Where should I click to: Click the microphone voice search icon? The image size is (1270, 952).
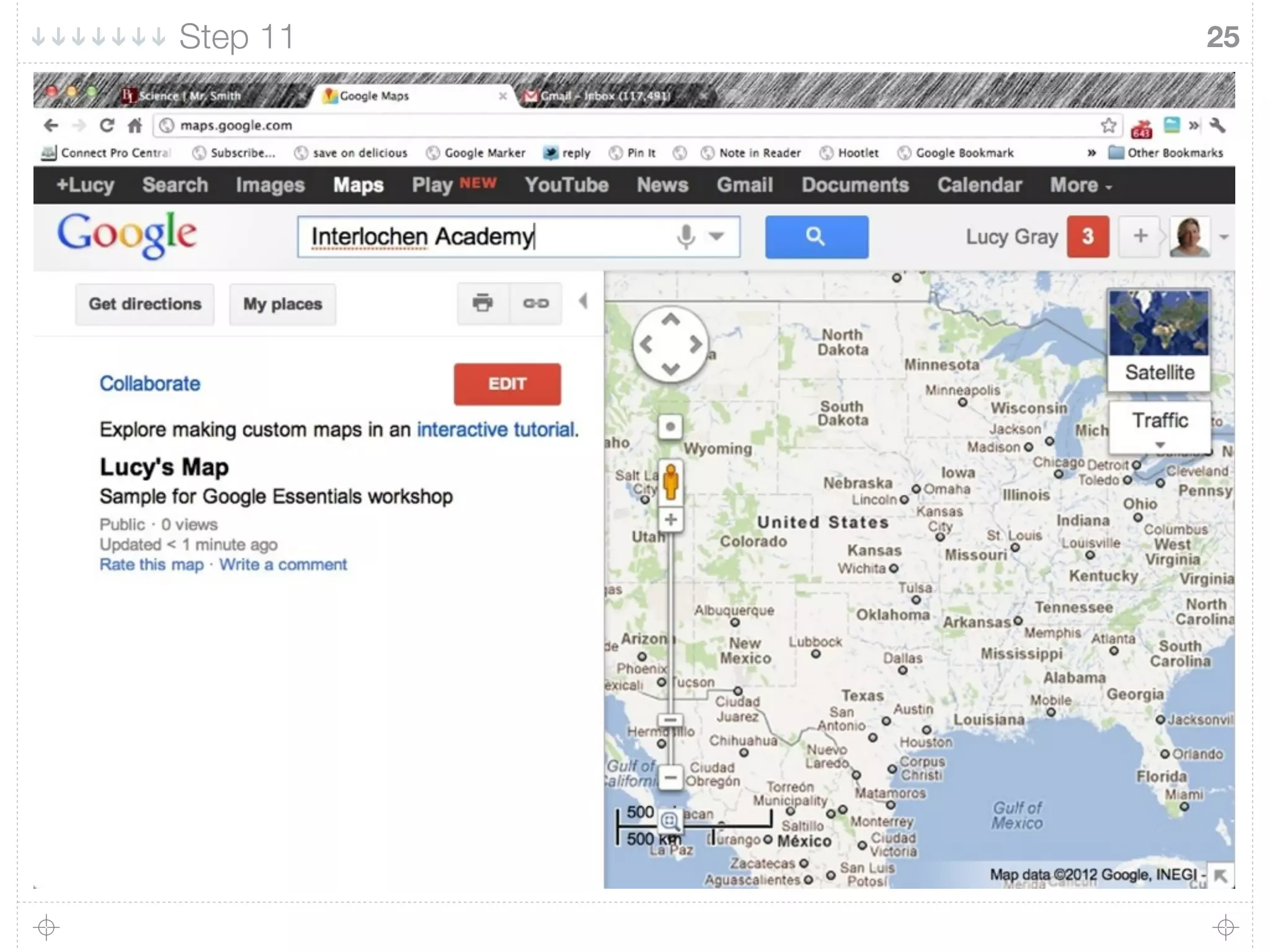[686, 237]
